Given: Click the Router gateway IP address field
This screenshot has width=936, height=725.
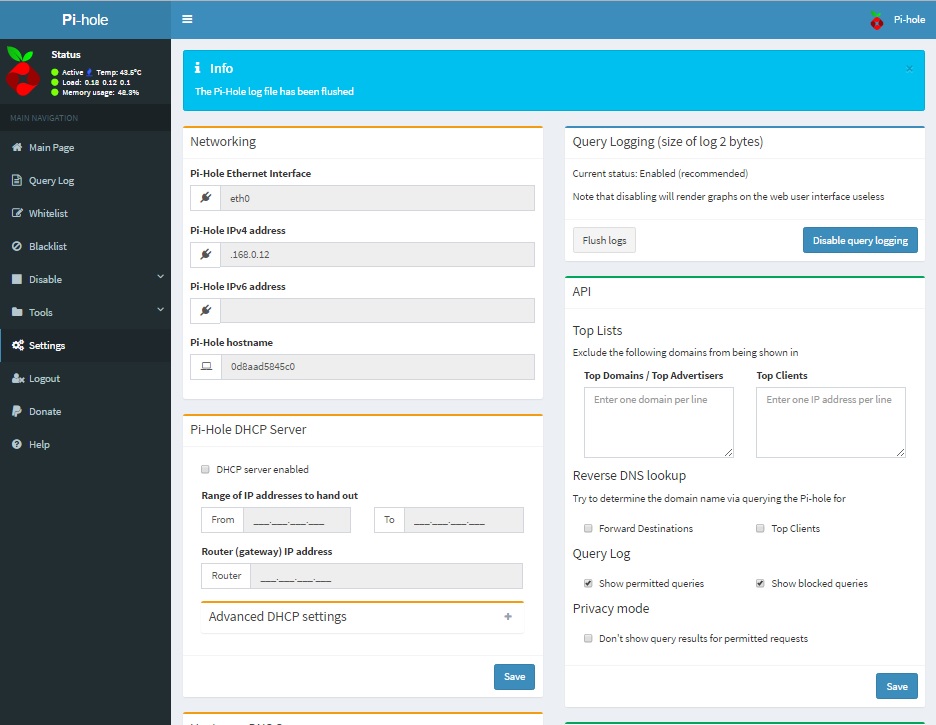Looking at the screenshot, I should [386, 576].
